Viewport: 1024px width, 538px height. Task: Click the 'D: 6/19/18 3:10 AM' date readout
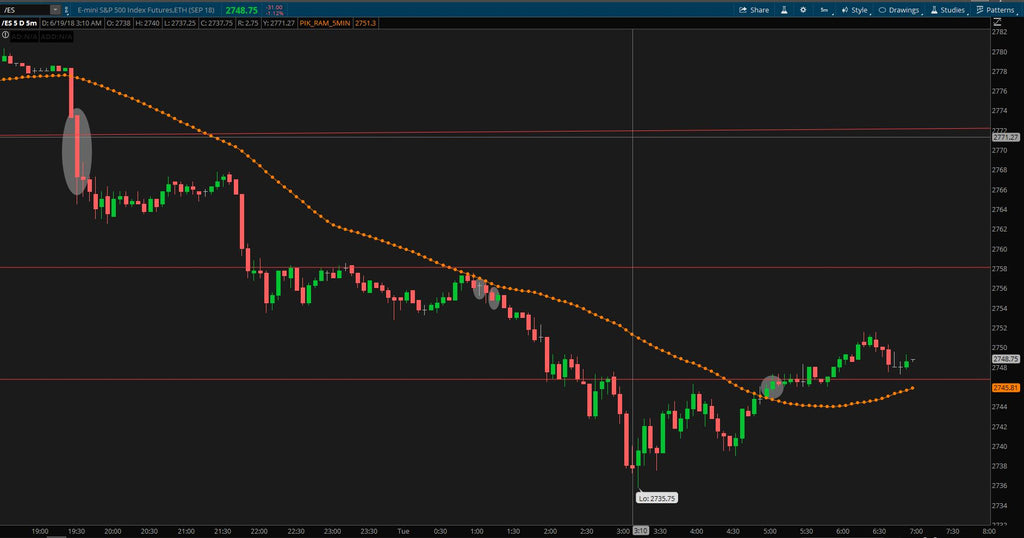coord(72,23)
